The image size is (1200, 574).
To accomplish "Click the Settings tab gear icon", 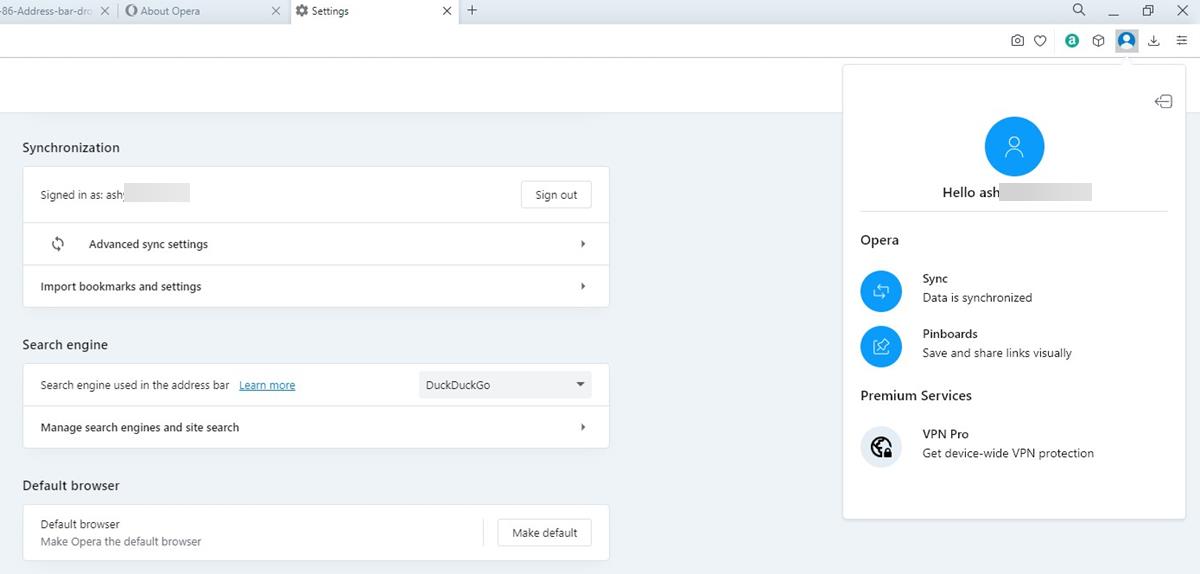I will (x=302, y=11).
